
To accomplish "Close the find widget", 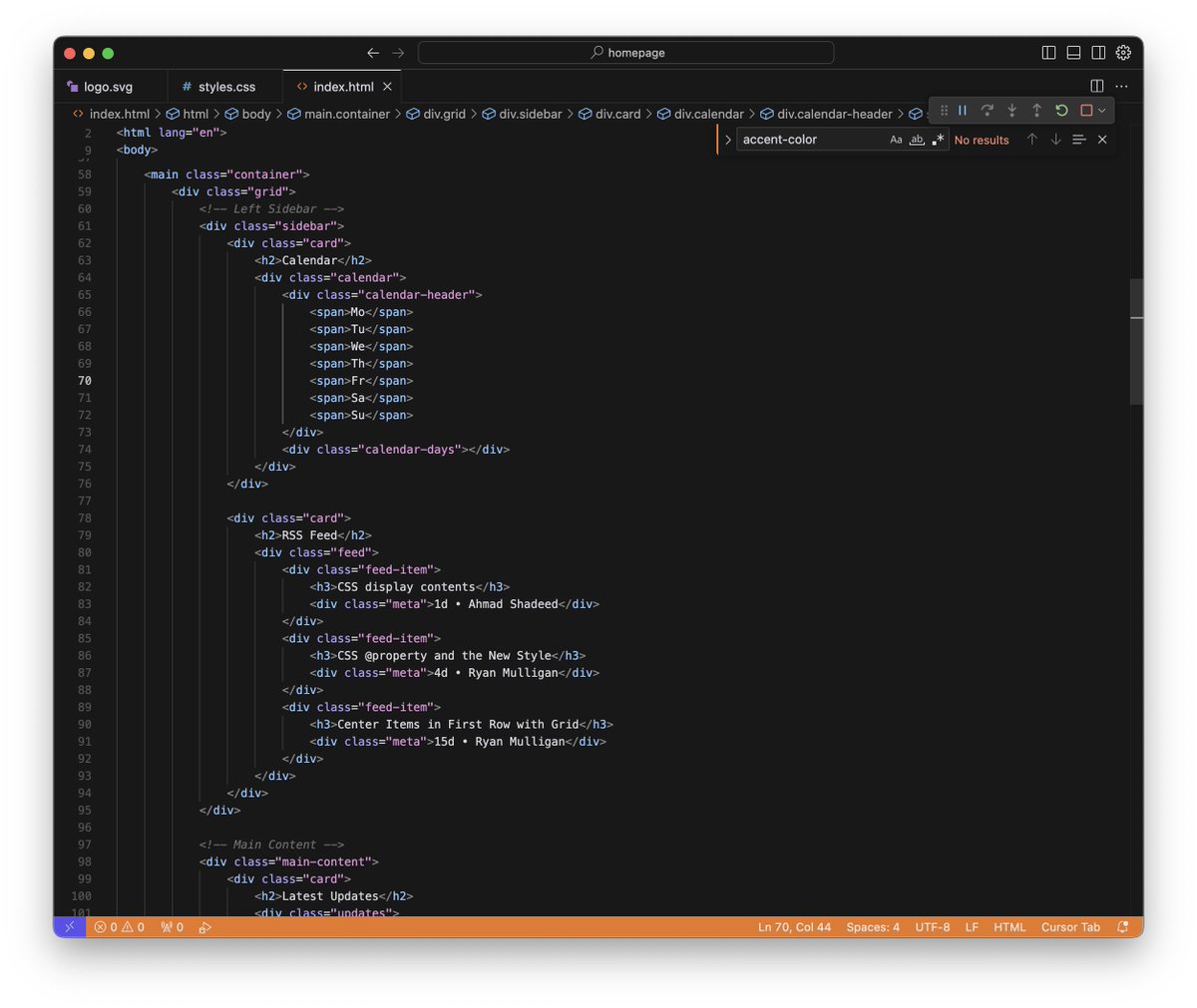I will pos(1102,140).
